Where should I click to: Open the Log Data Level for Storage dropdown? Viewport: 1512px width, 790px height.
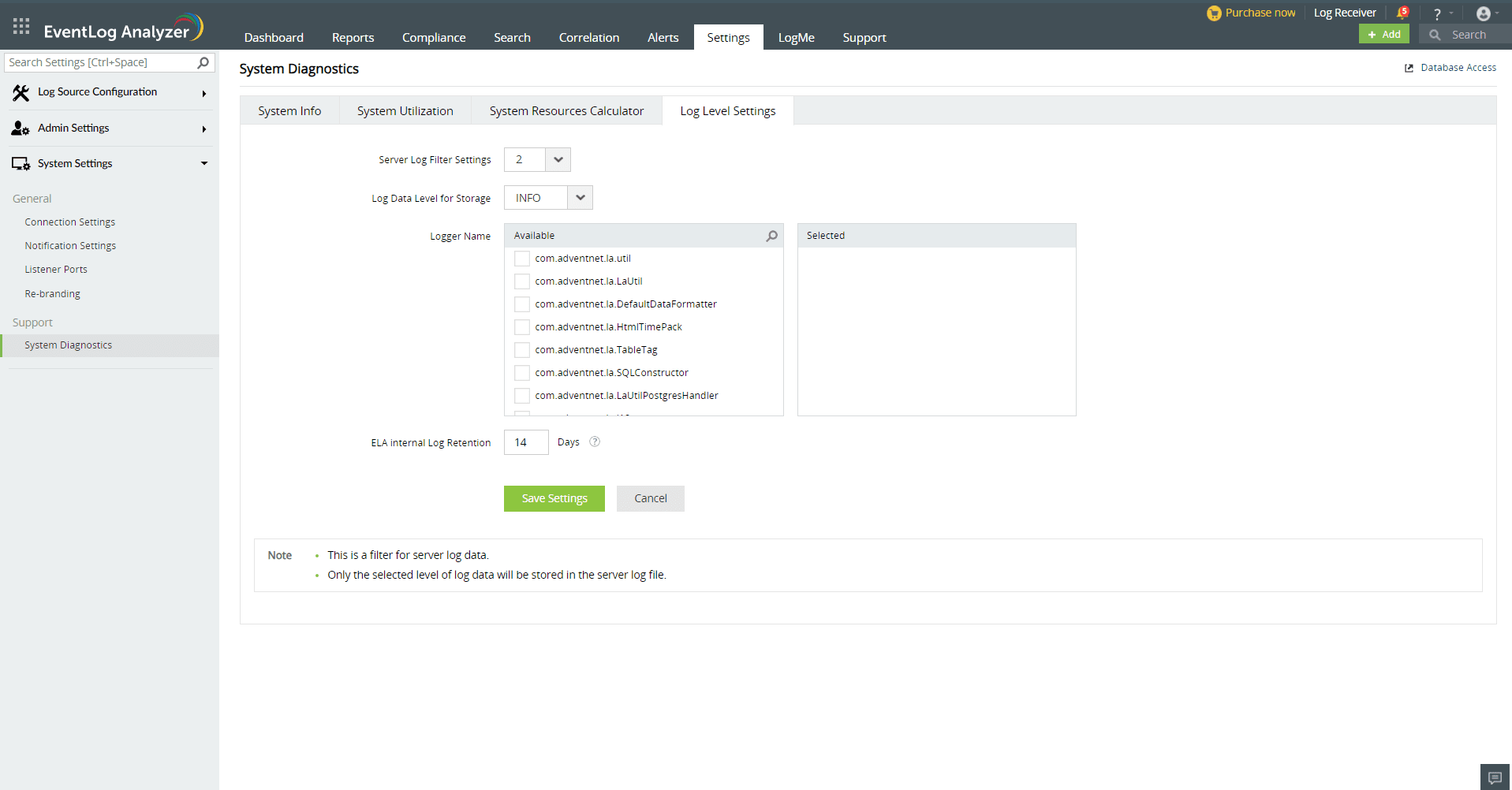point(580,198)
